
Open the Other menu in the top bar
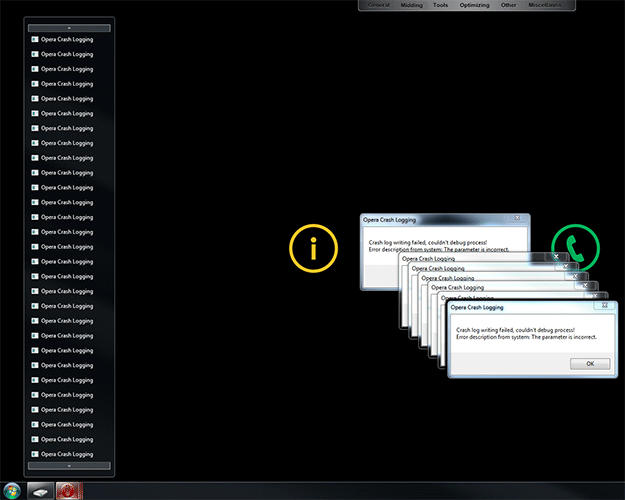(x=509, y=6)
